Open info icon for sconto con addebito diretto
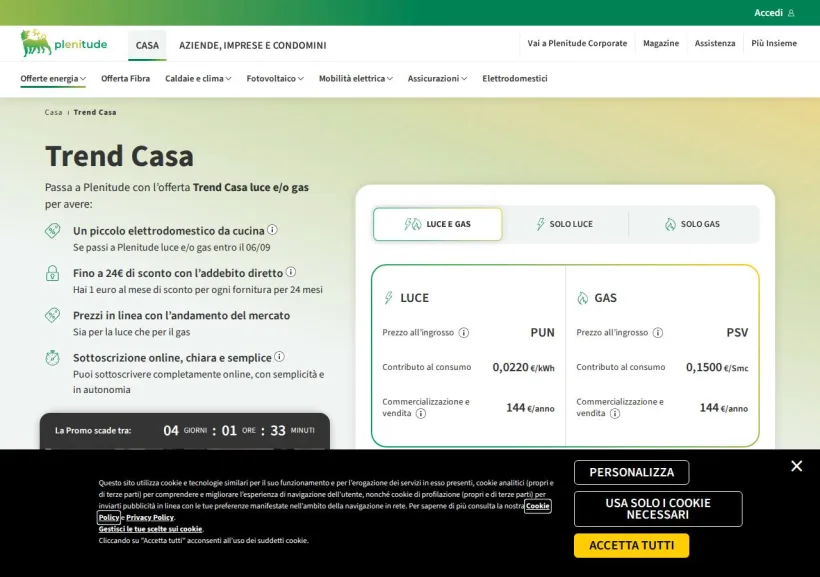The width and height of the screenshot is (820, 577). (x=291, y=272)
